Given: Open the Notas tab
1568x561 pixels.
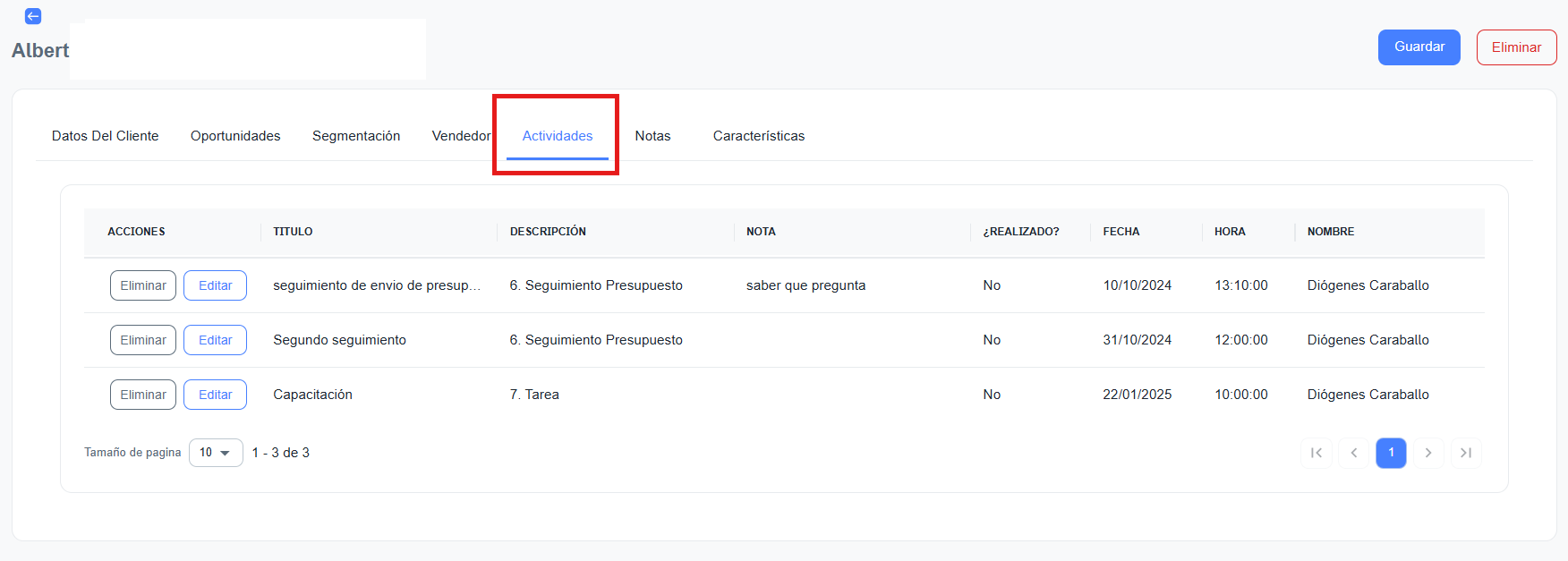Looking at the screenshot, I should (652, 136).
